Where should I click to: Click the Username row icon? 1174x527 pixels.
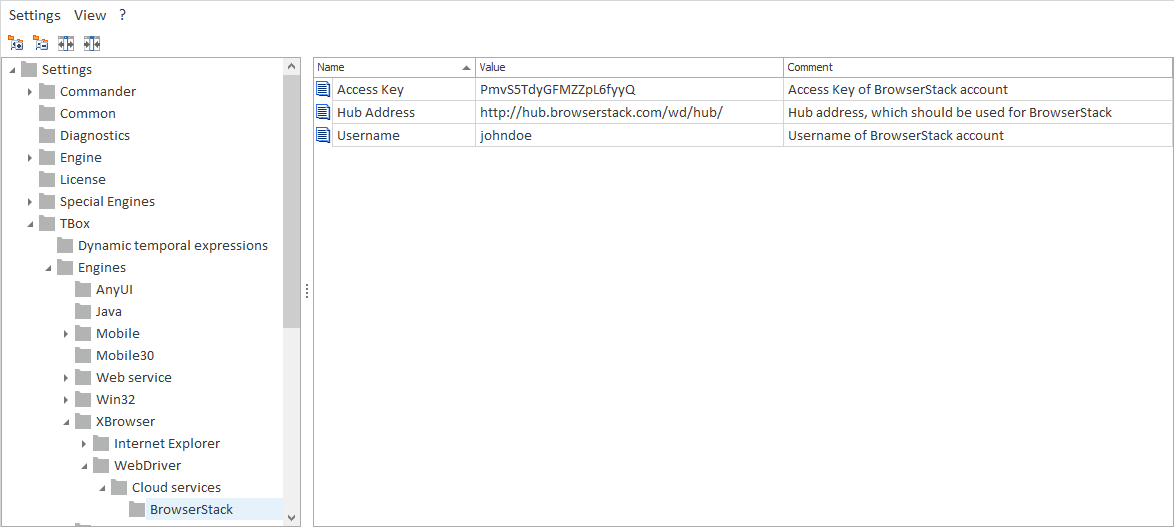[323, 136]
